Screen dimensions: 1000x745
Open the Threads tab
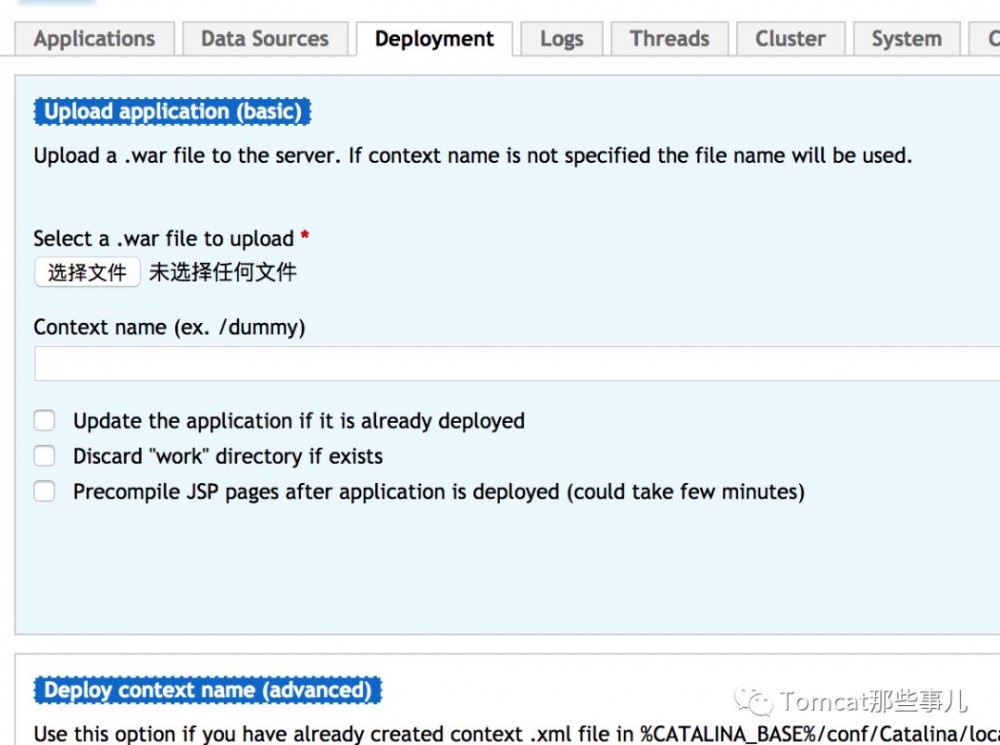coord(669,39)
